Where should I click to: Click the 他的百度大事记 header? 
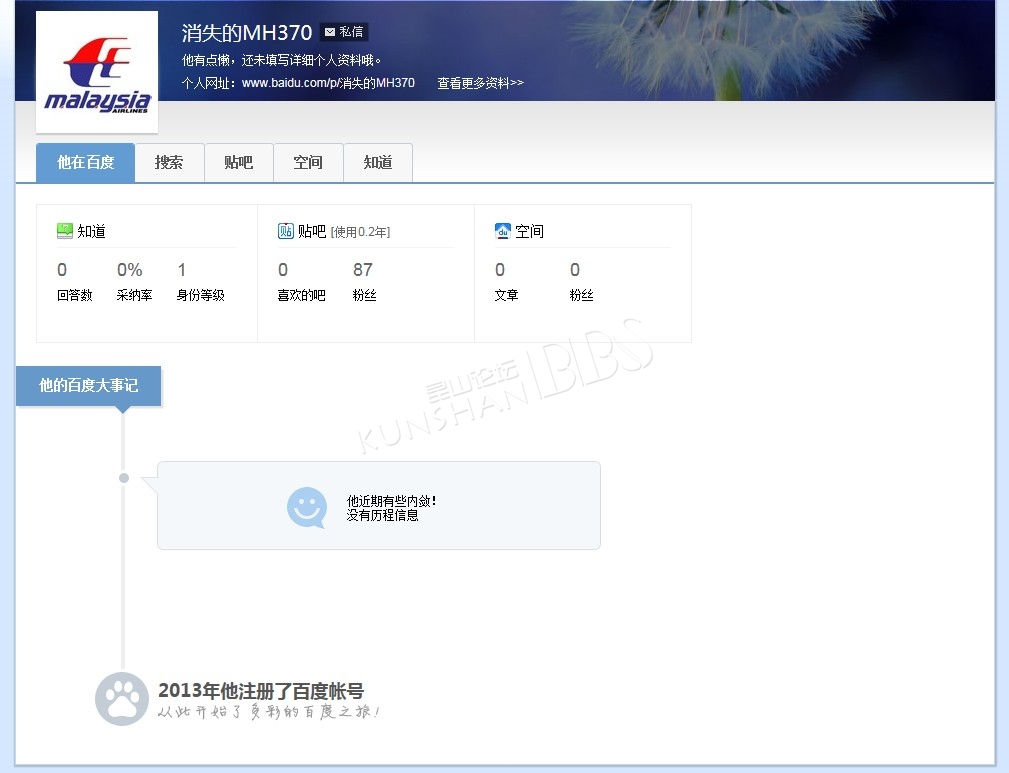[x=89, y=386]
